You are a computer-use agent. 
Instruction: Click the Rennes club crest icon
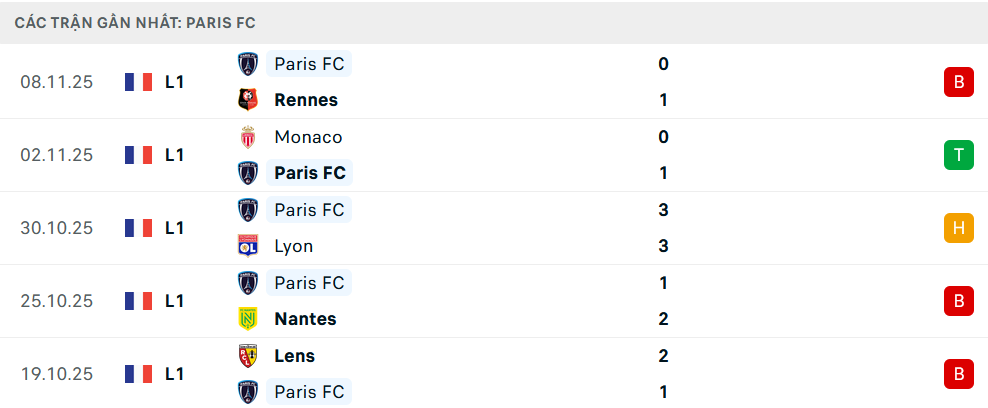247,100
